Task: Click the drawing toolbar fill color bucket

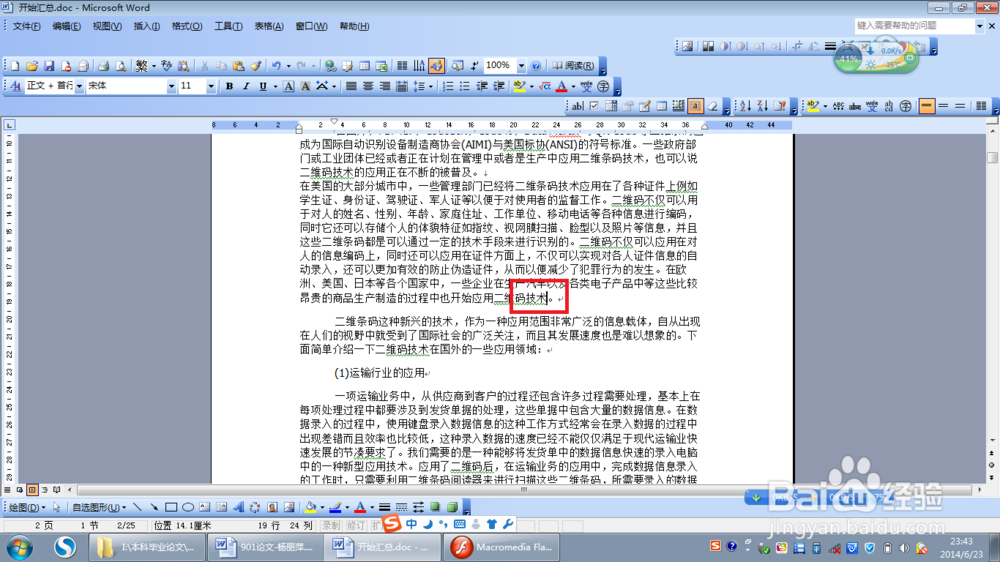Action: click(310, 507)
